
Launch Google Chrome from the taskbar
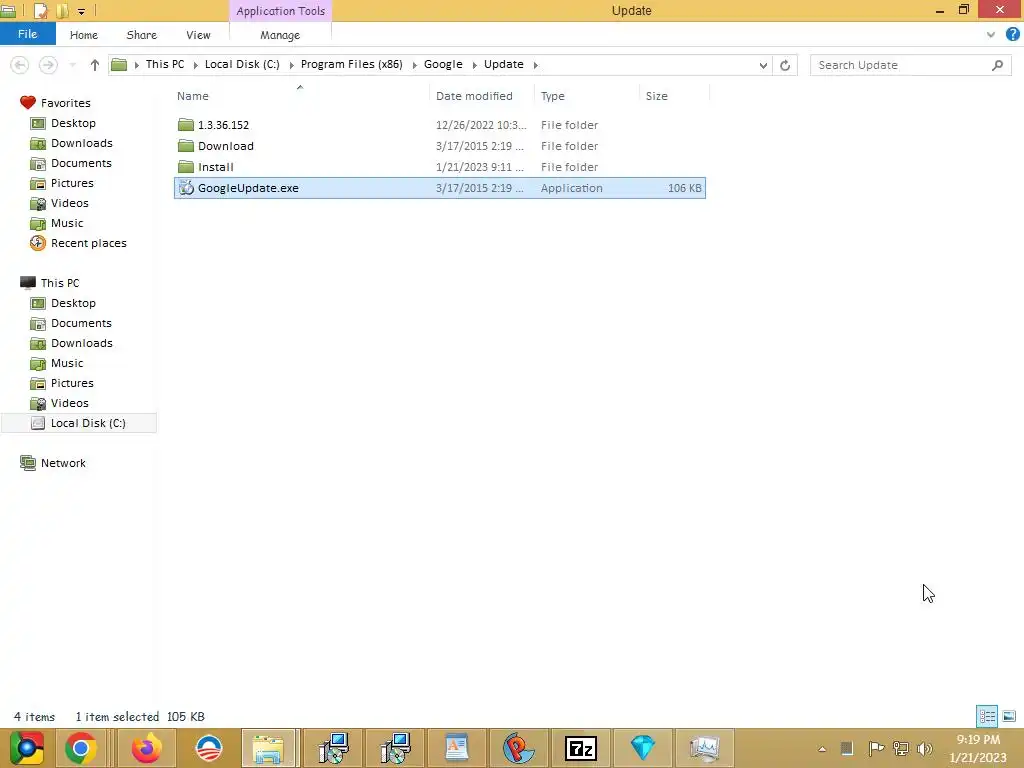[81, 748]
